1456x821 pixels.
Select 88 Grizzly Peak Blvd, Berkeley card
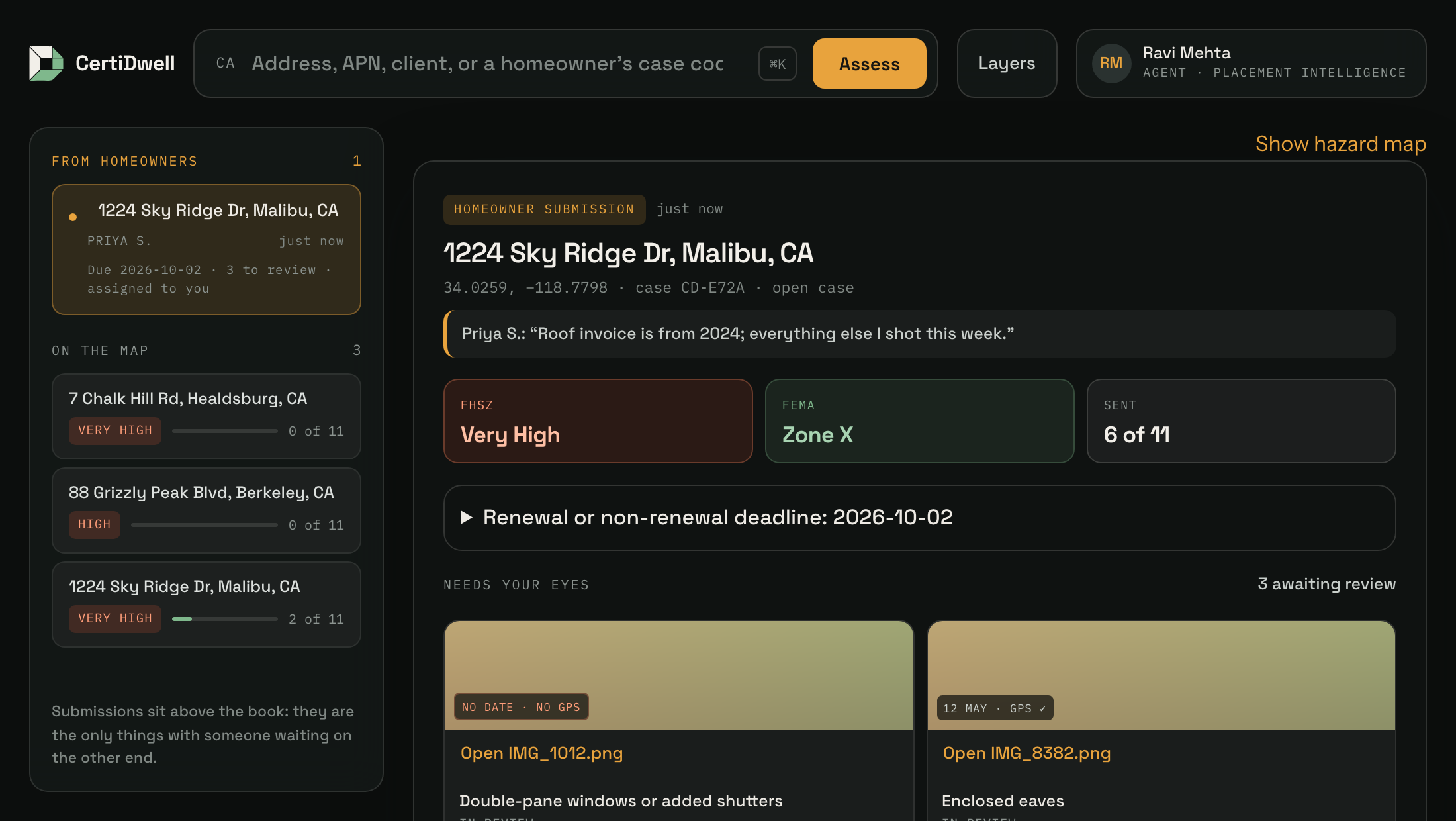206,510
